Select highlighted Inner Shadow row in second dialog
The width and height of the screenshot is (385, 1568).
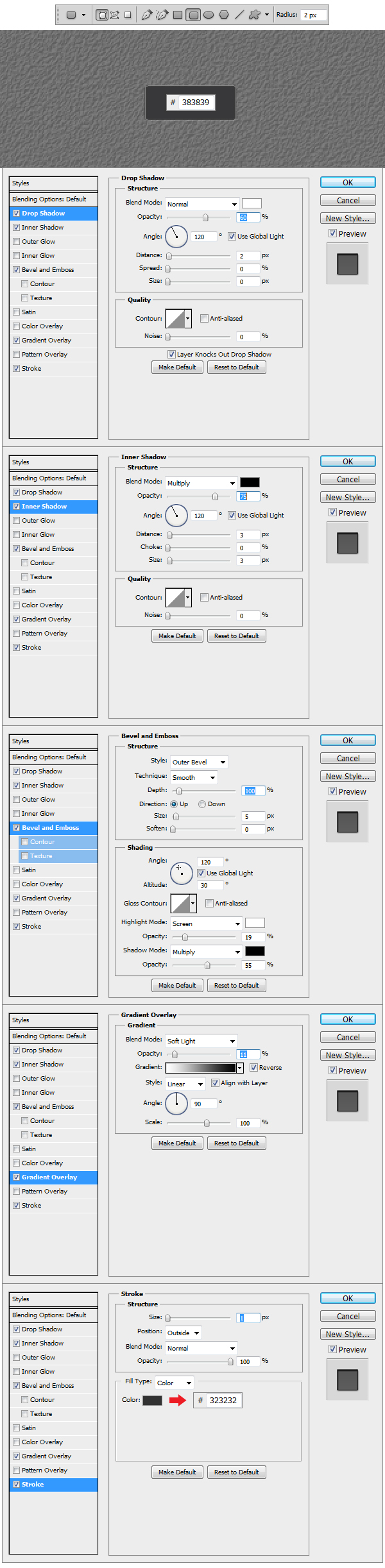coord(54,507)
